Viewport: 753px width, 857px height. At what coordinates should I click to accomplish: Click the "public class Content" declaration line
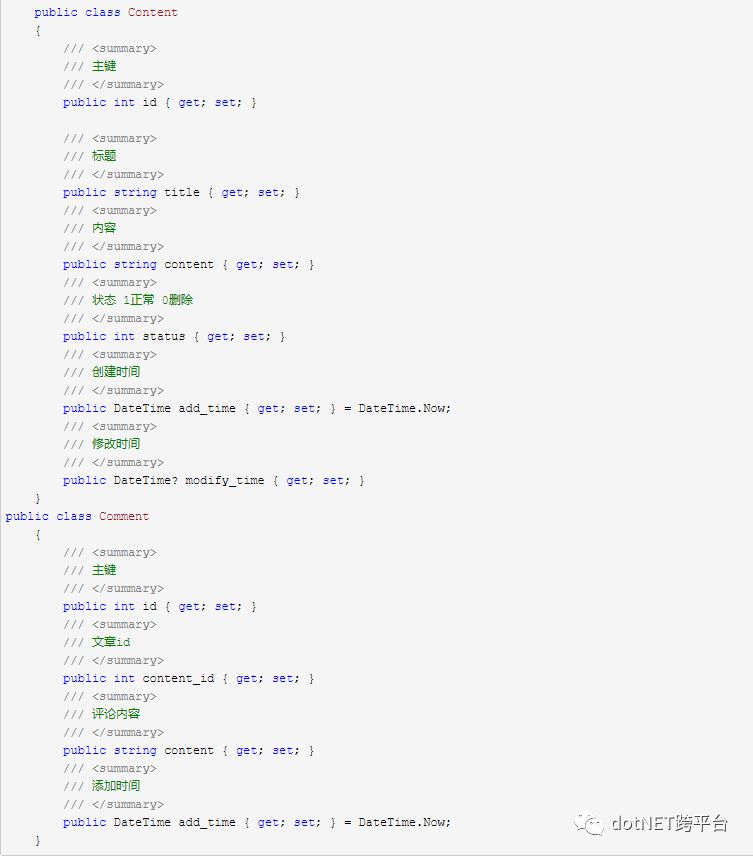[106, 12]
